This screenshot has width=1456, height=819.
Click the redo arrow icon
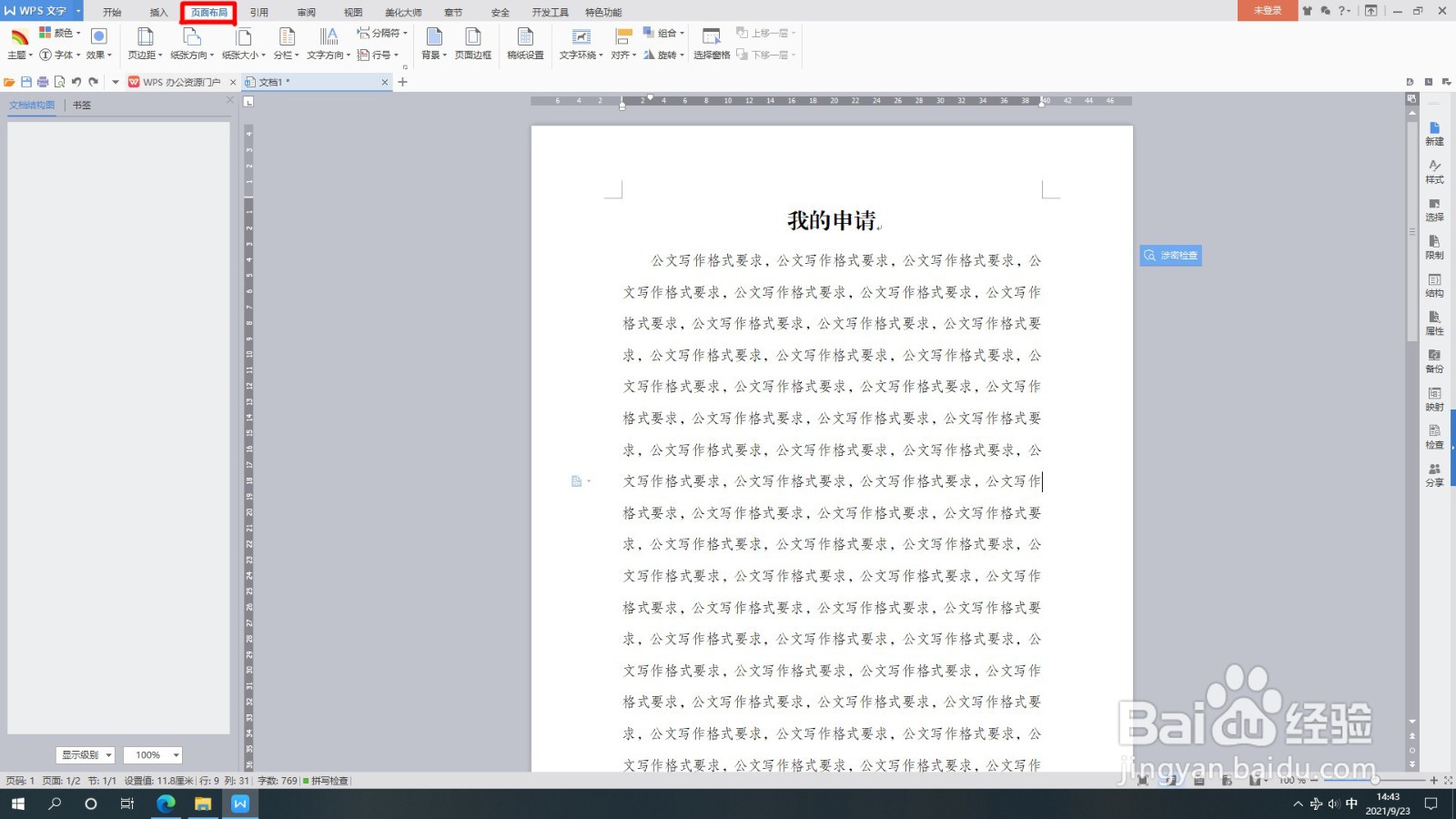[x=93, y=82]
